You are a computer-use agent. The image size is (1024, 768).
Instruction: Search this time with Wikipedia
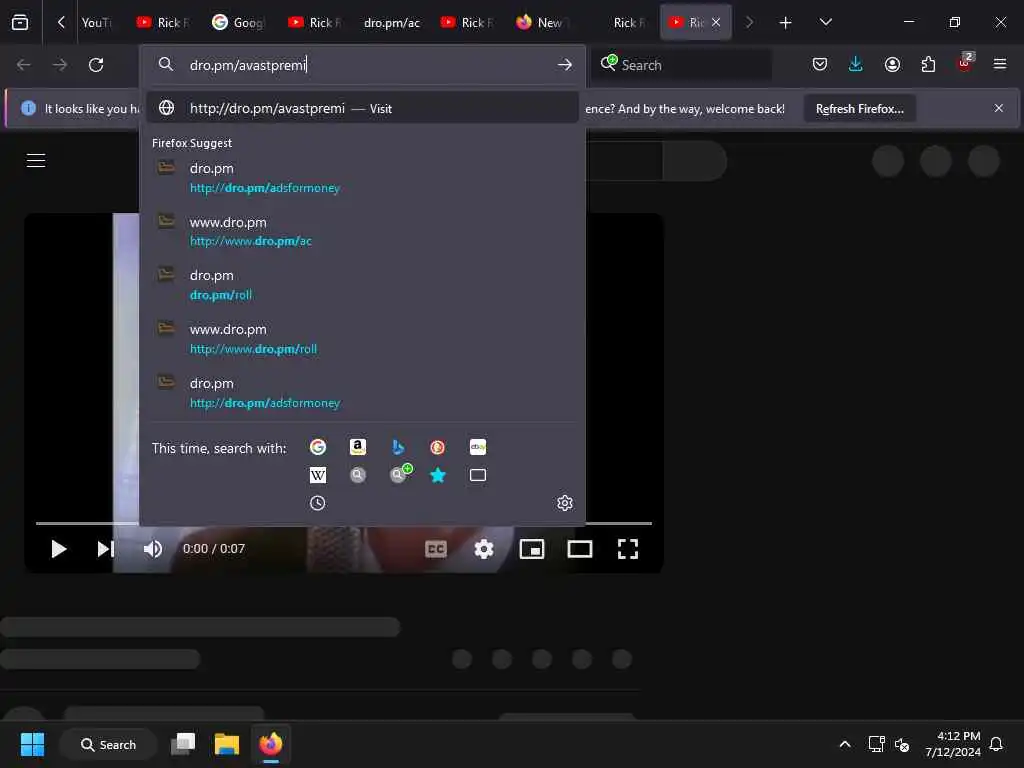(317, 475)
